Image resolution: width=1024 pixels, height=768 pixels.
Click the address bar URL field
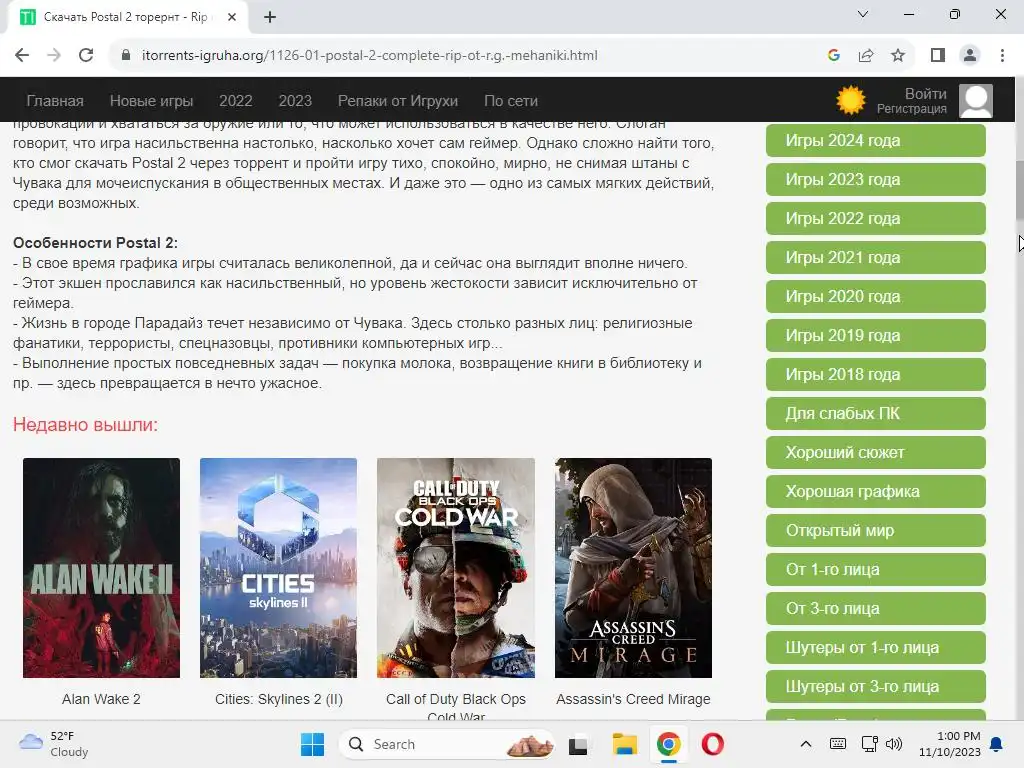tap(369, 56)
